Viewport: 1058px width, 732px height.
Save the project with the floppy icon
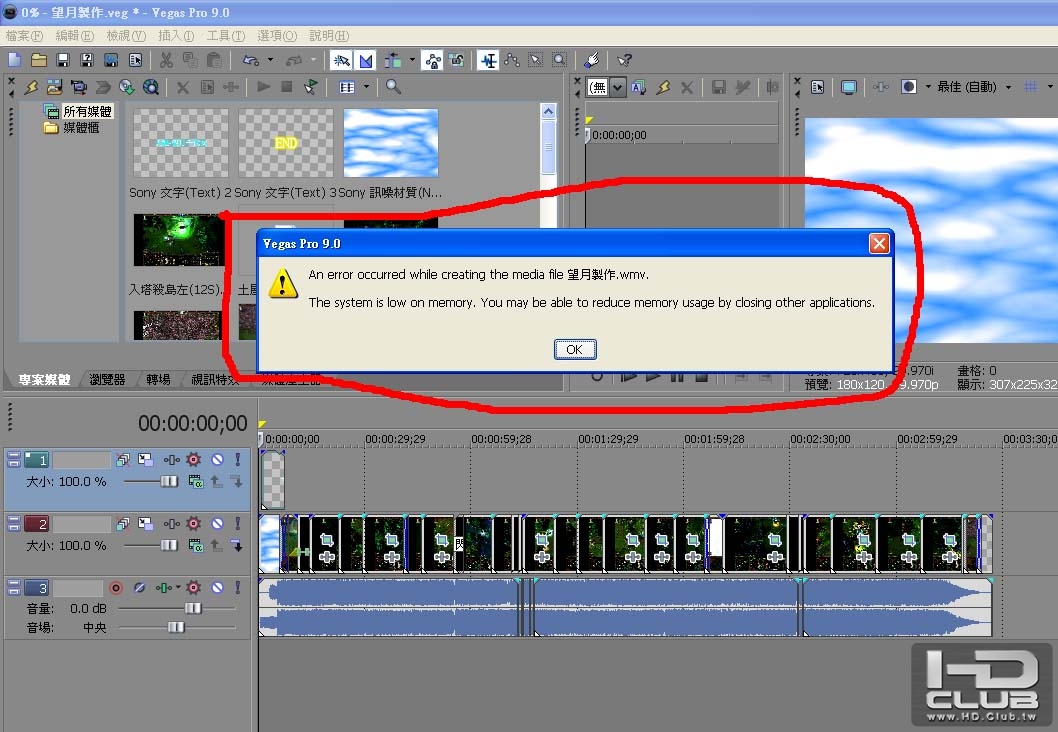(63, 60)
